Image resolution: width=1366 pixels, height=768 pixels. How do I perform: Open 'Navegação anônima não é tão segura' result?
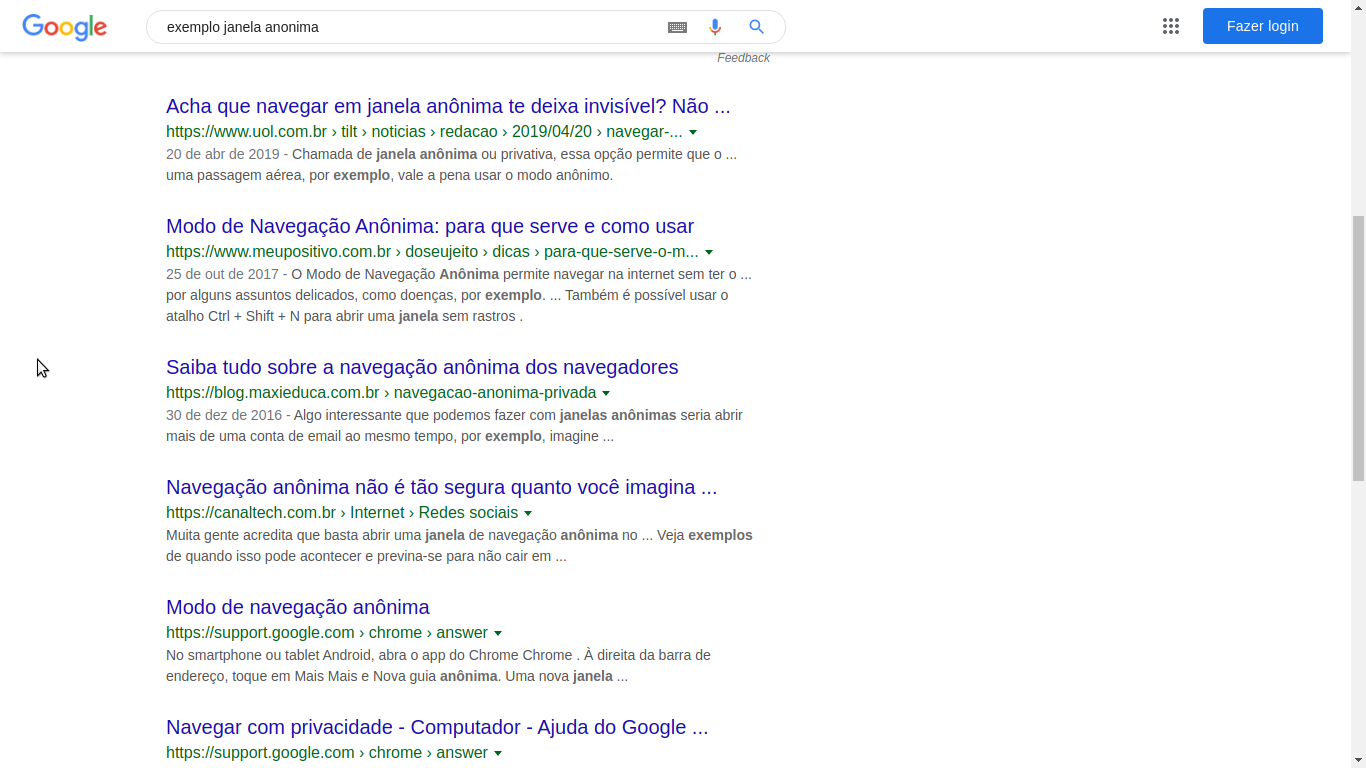[441, 487]
